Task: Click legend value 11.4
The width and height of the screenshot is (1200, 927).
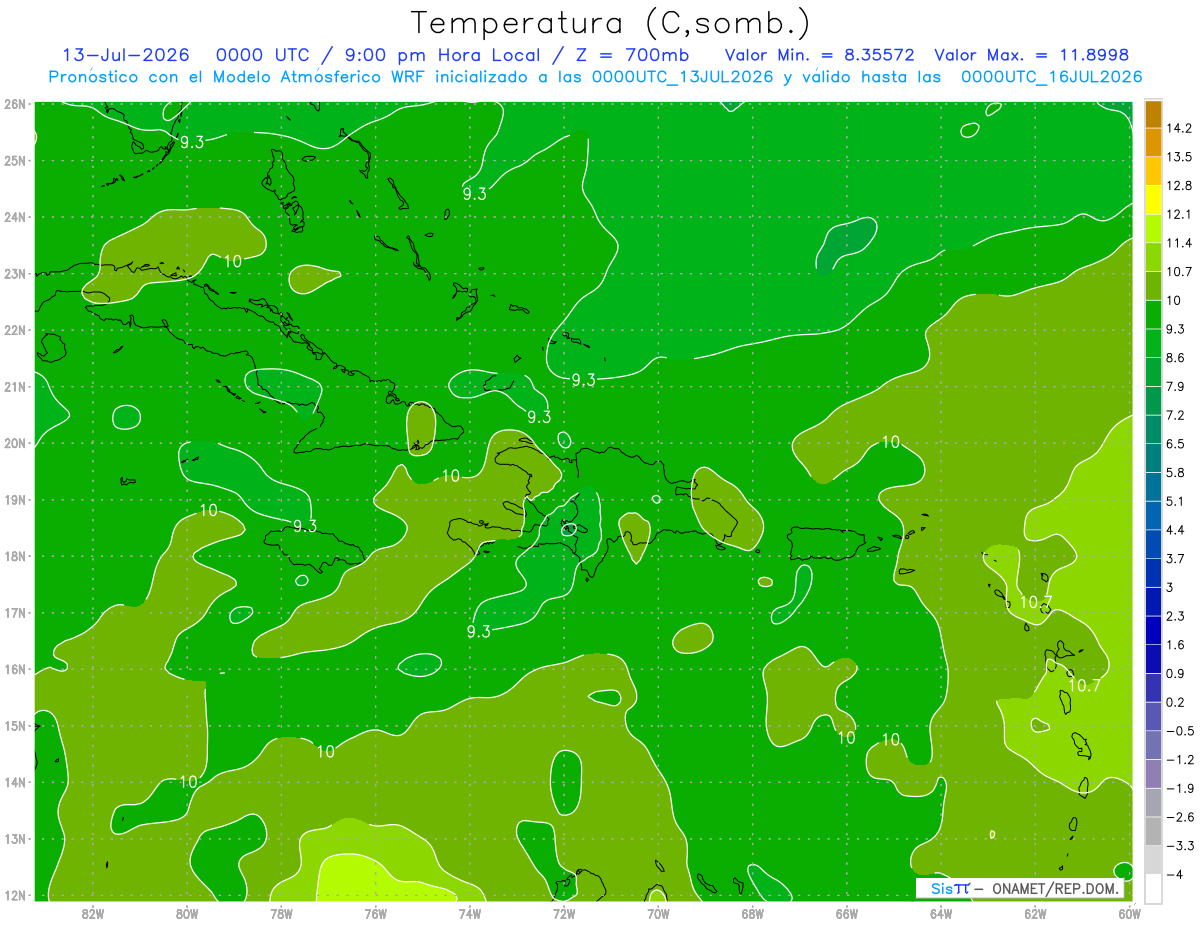Action: tap(1179, 243)
